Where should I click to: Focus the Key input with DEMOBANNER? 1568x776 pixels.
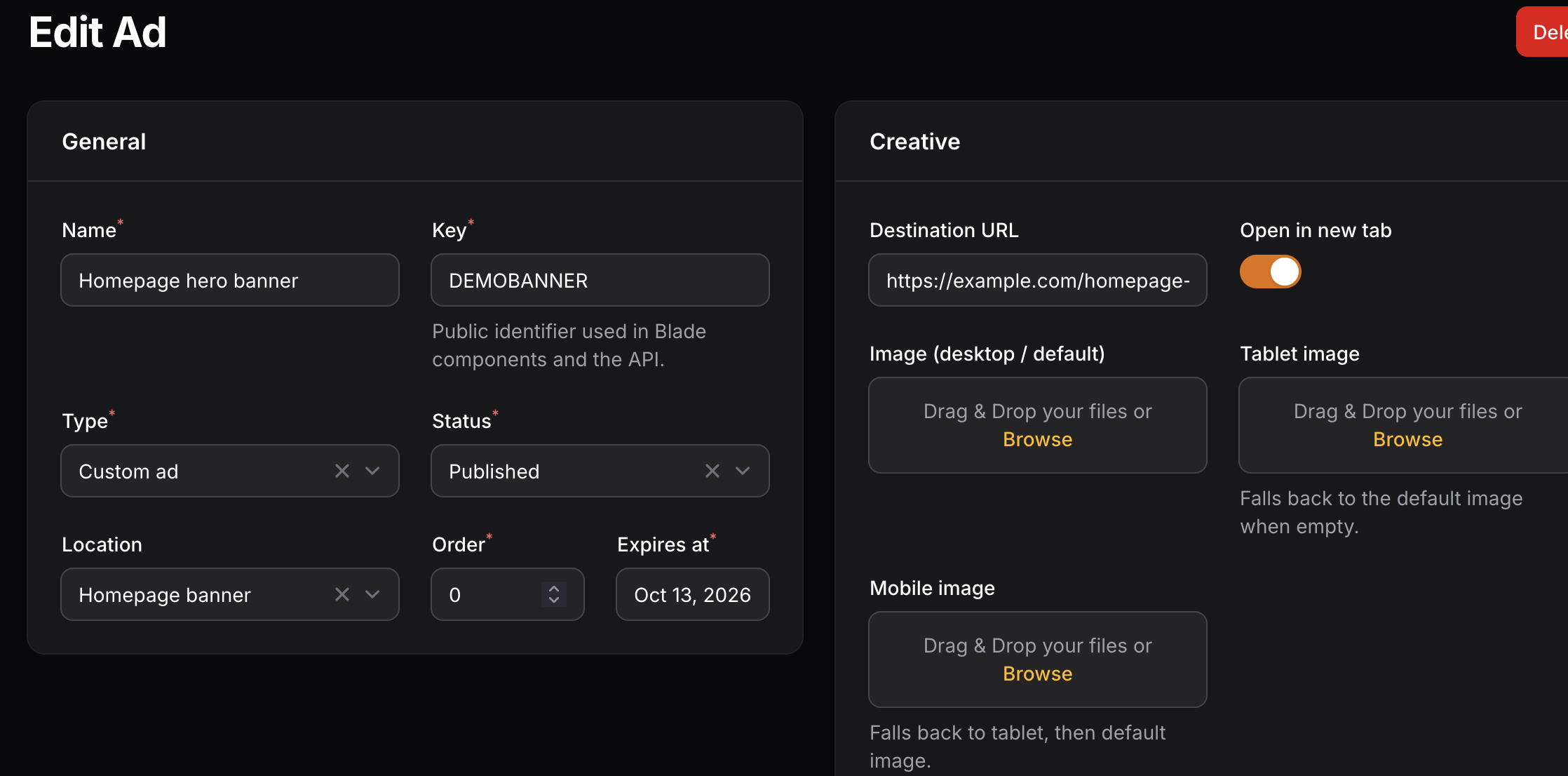coord(600,280)
